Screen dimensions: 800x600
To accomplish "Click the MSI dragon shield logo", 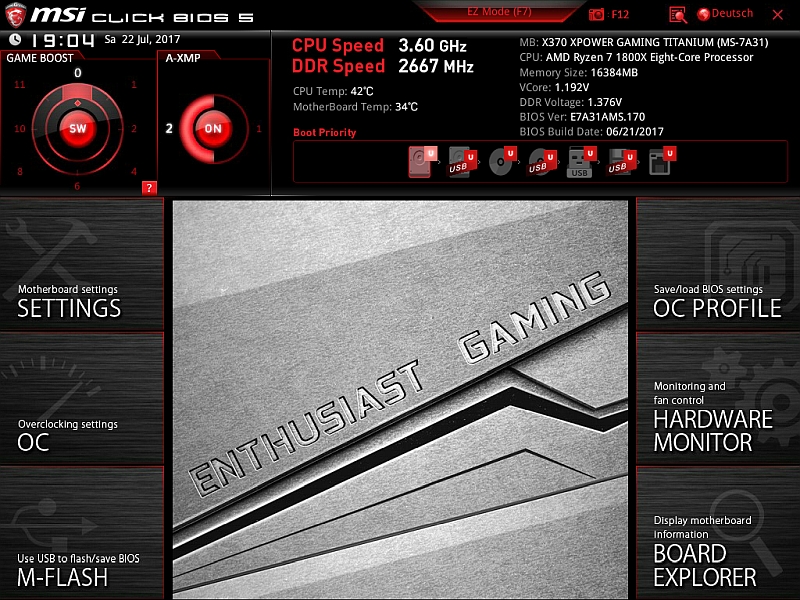I will coord(15,15).
